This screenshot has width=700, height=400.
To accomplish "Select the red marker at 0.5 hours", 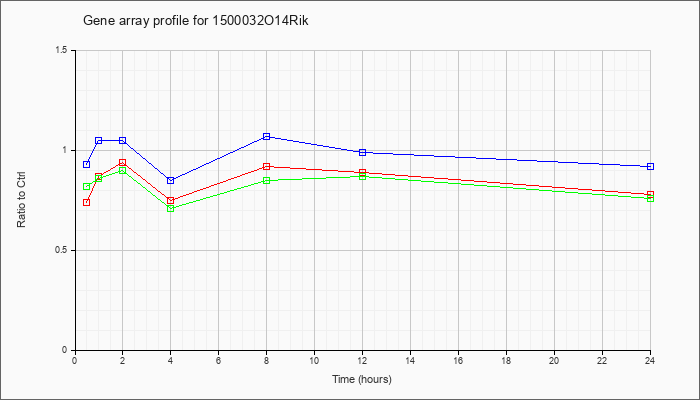I will (87, 202).
